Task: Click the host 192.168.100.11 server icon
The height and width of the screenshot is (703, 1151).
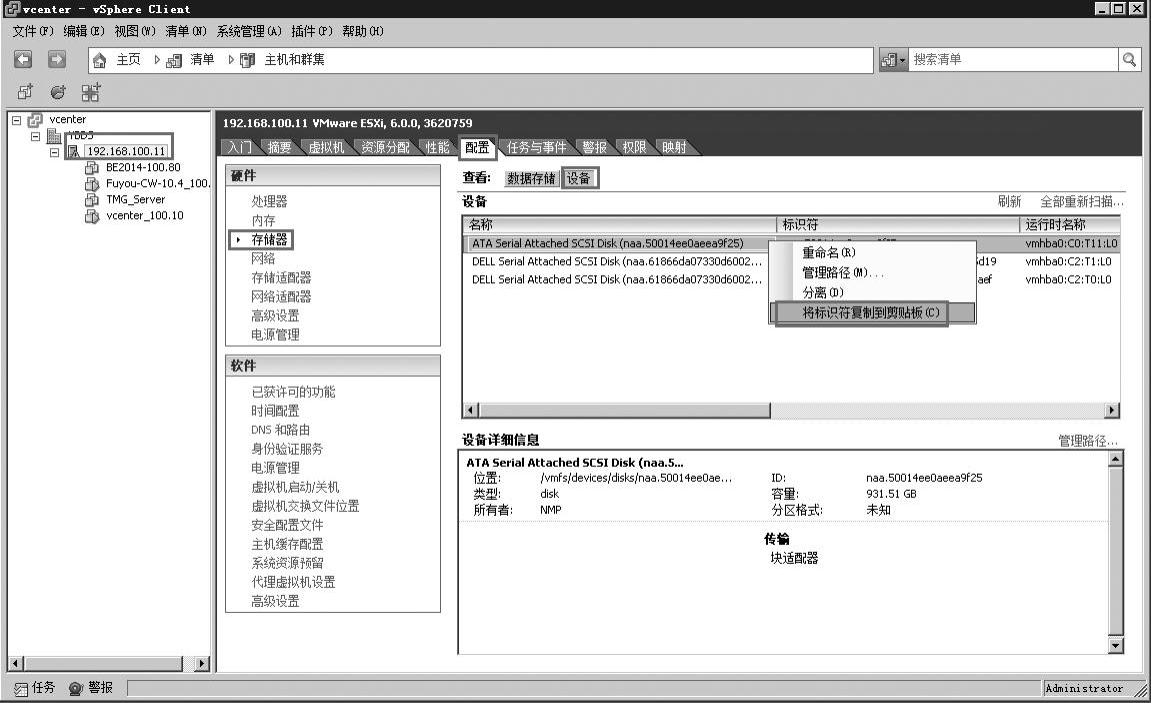Action: (73, 151)
